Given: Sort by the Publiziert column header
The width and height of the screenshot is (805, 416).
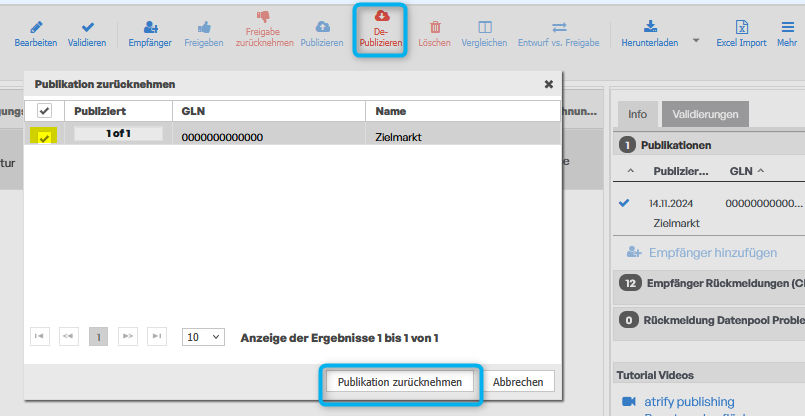Looking at the screenshot, I should [100, 111].
